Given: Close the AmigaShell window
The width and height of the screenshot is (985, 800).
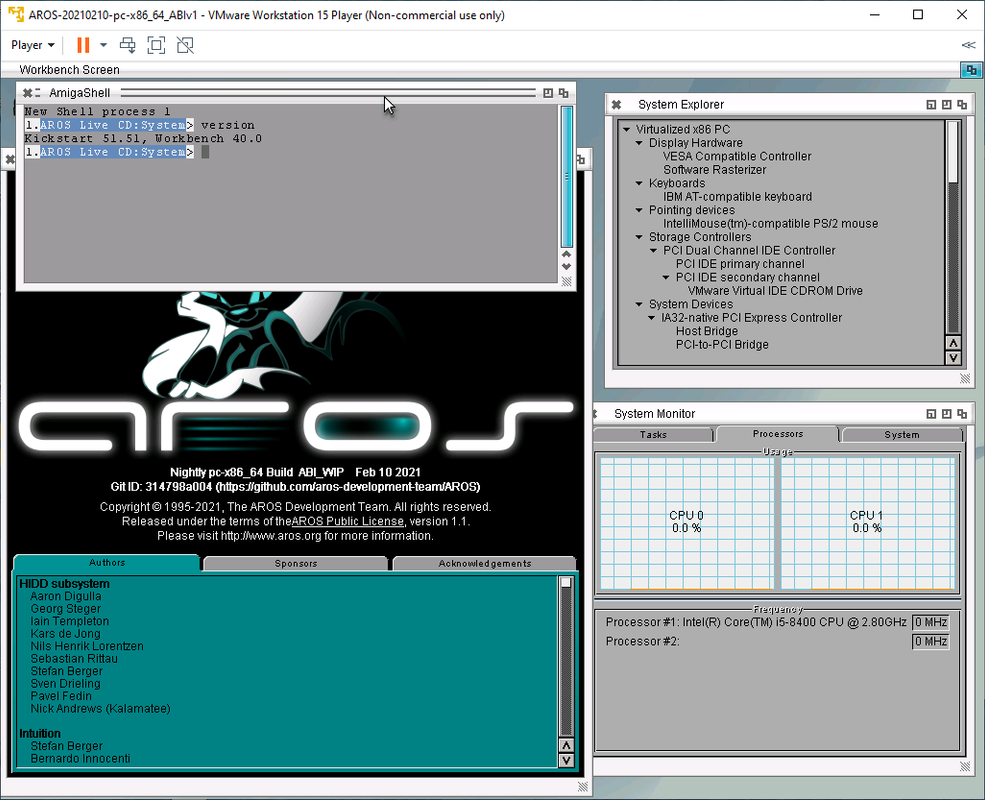Looking at the screenshot, I should 27,93.
